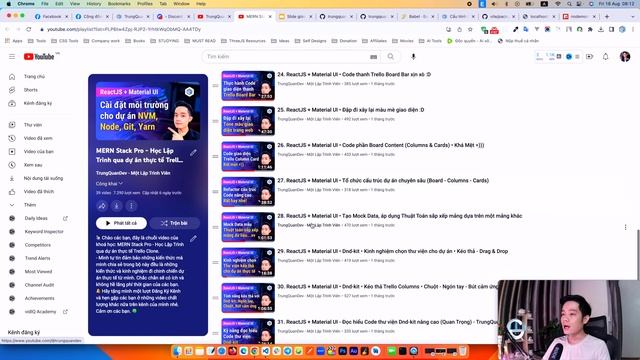Click Phát tất cả button
This screenshot has height=360, width=640.
click(x=121, y=223)
